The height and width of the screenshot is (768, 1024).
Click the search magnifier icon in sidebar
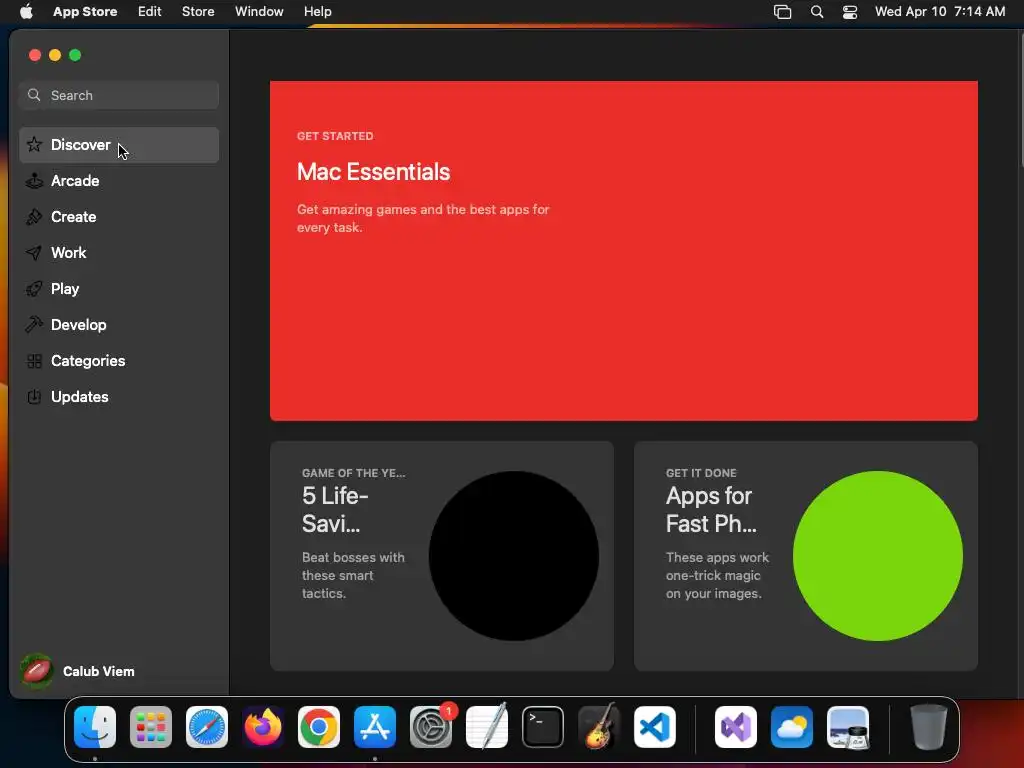click(x=34, y=95)
